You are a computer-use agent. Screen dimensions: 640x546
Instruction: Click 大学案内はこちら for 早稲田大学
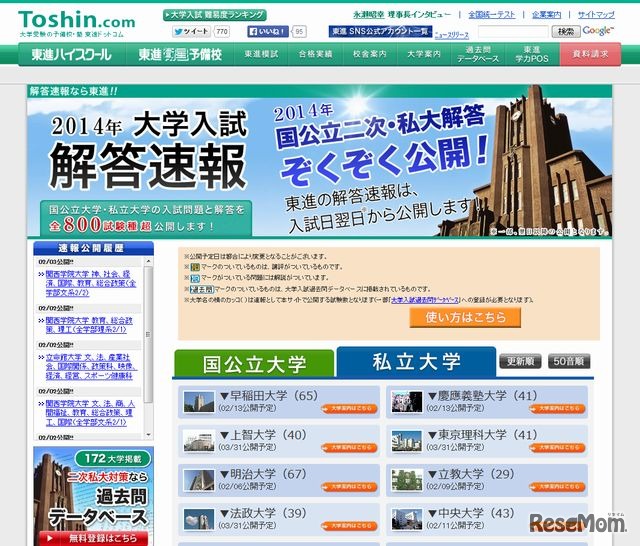(x=349, y=408)
